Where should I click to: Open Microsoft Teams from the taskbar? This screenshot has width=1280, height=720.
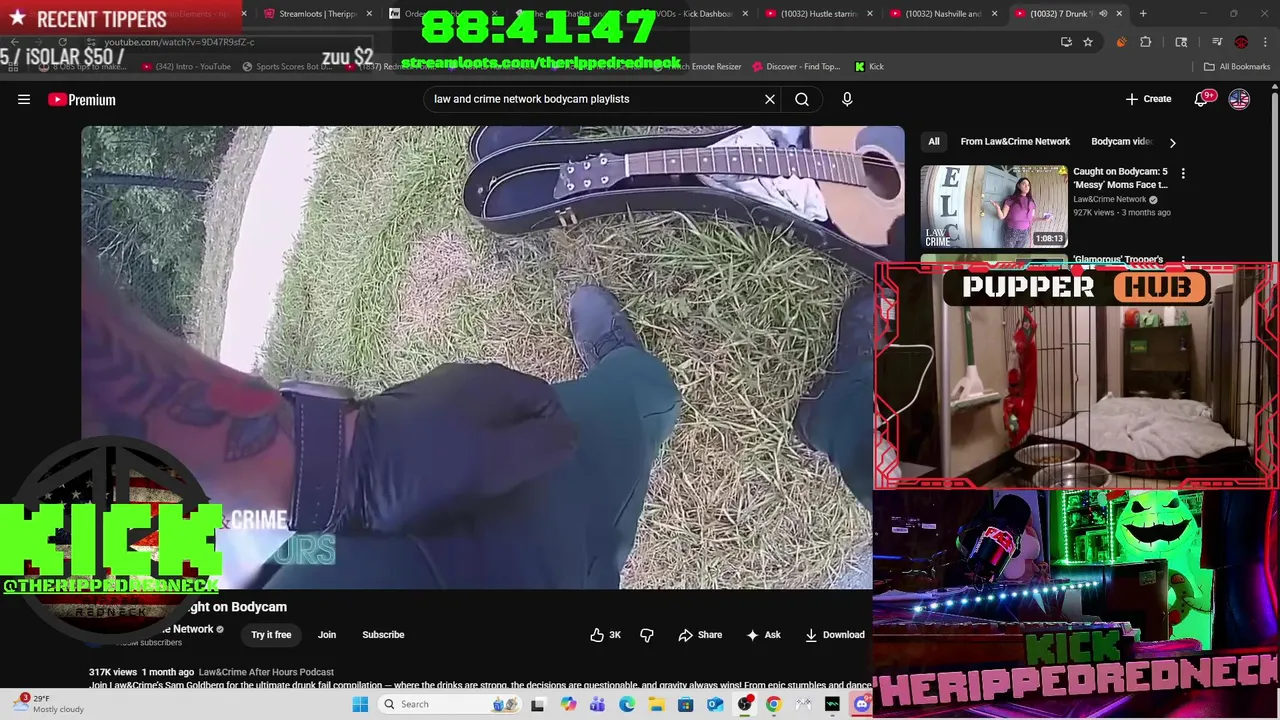tap(597, 704)
